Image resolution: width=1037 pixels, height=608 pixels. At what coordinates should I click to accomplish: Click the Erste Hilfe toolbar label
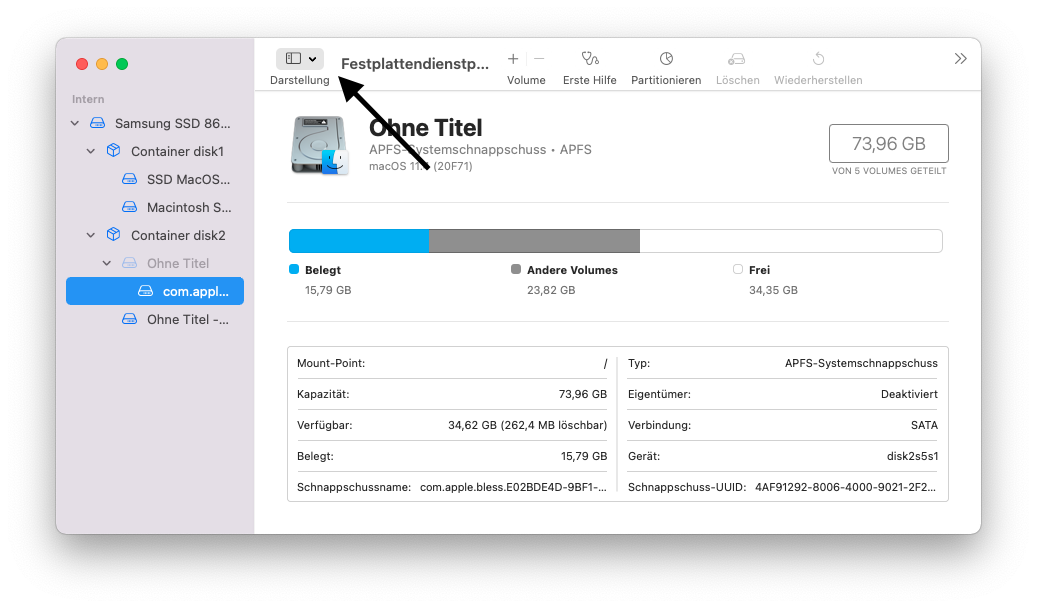(590, 80)
